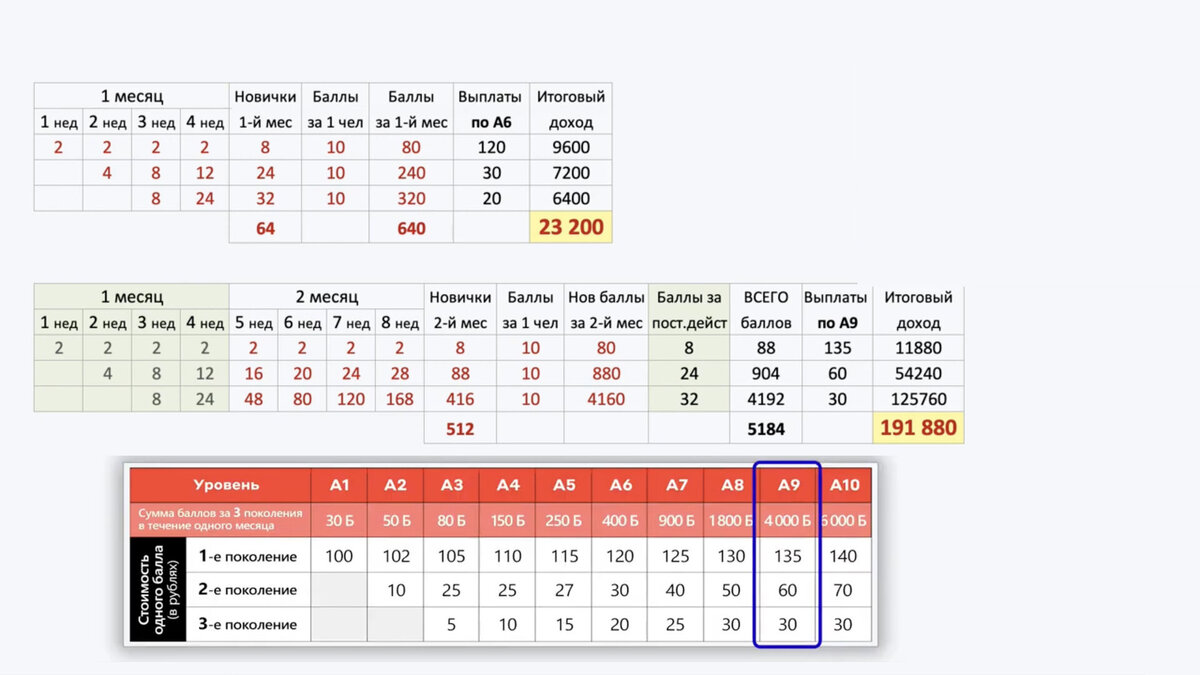Click the threshold cell 400 Б
This screenshot has width=1200, height=675.
[620, 520]
